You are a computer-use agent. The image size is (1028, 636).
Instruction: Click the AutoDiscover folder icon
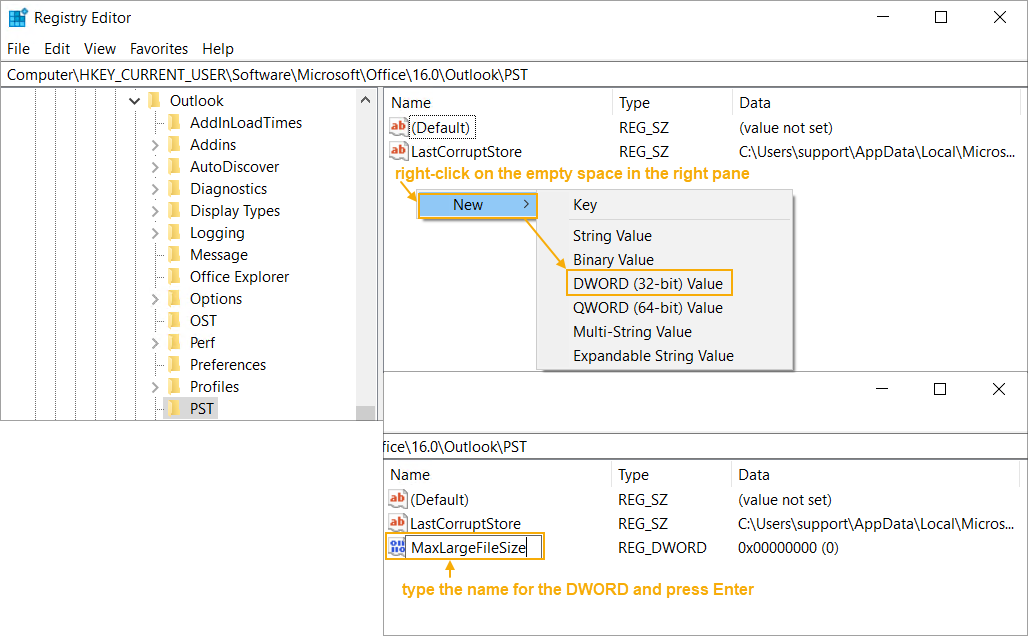174,167
